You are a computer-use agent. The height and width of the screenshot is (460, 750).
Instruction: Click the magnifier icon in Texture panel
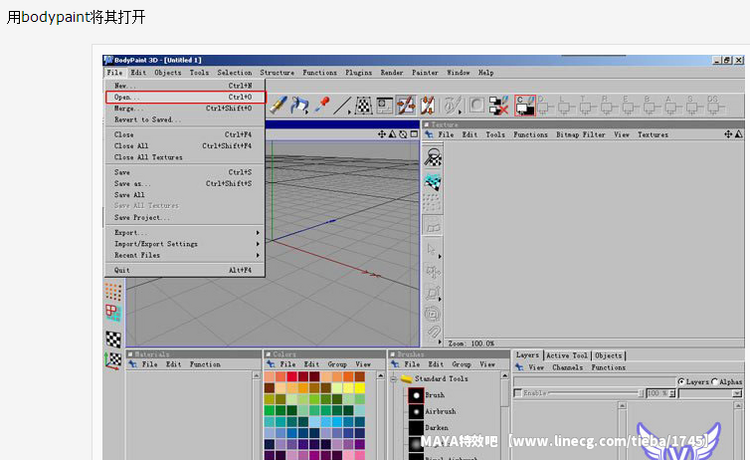click(x=433, y=157)
